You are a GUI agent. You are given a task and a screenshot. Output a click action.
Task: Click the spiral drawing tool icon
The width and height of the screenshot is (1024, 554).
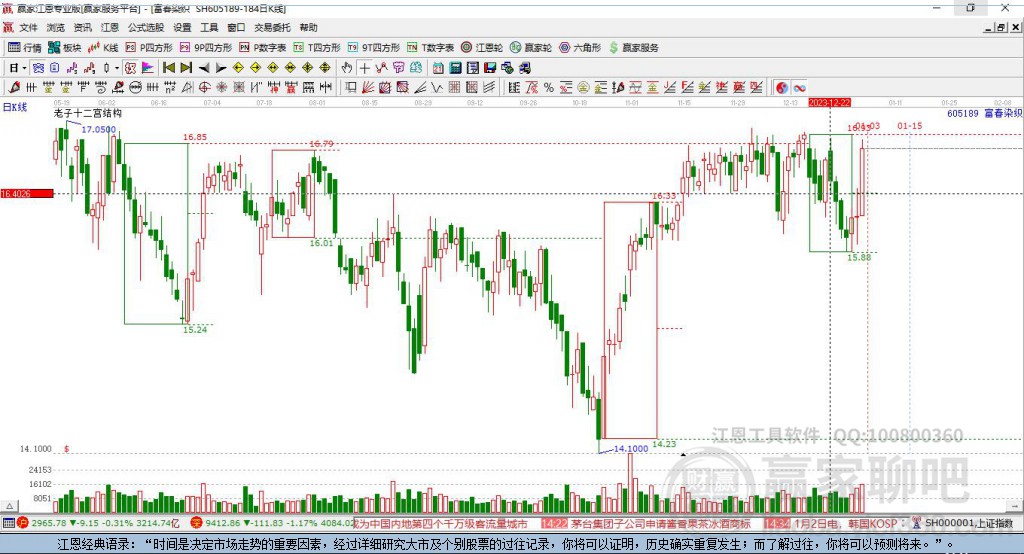(x=101, y=88)
